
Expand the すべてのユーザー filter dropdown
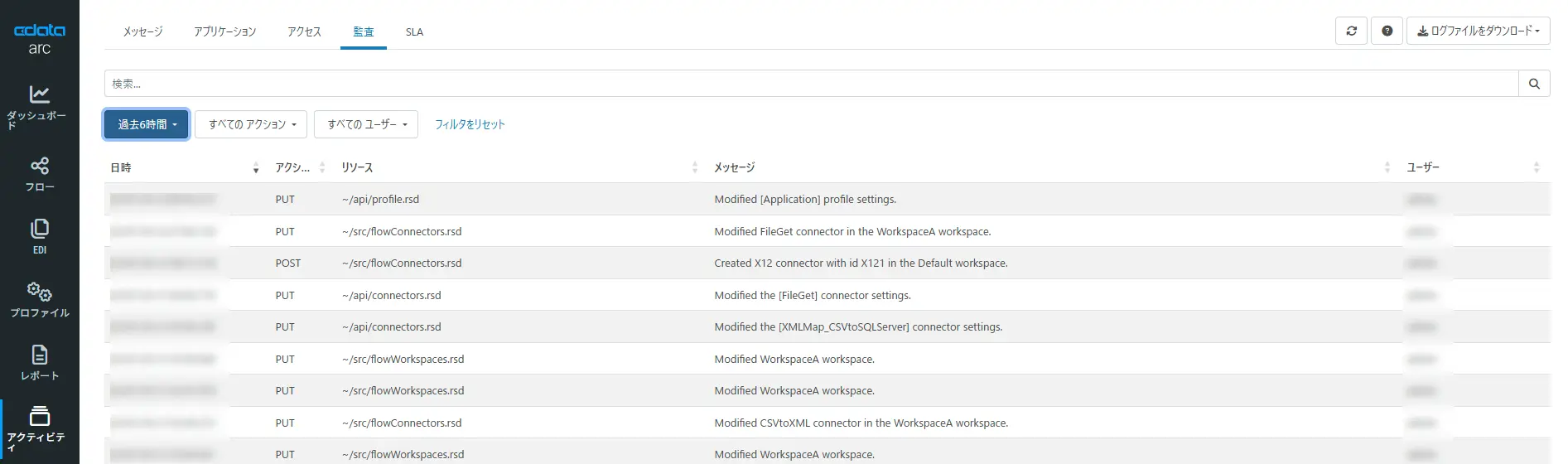366,124
